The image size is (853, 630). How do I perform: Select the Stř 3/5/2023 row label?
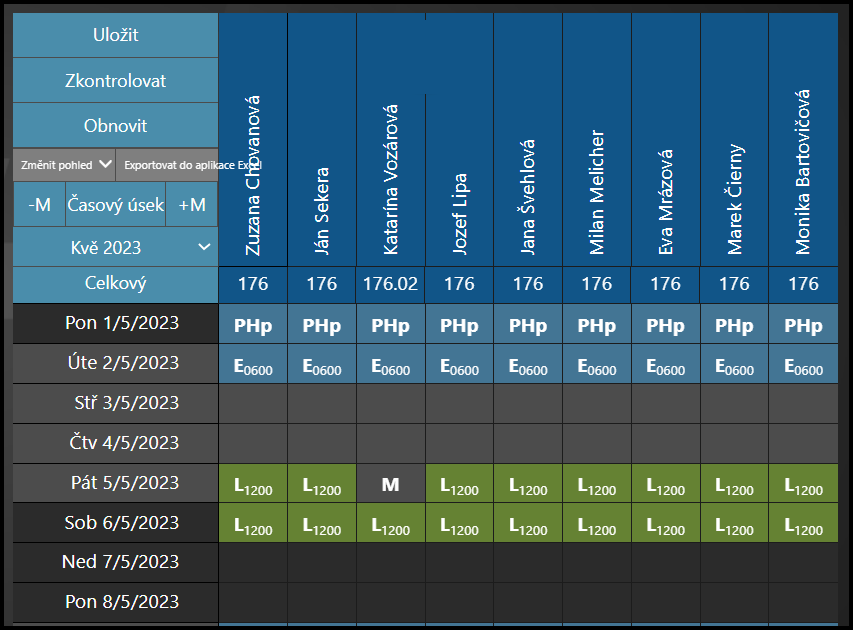pyautogui.click(x=115, y=403)
